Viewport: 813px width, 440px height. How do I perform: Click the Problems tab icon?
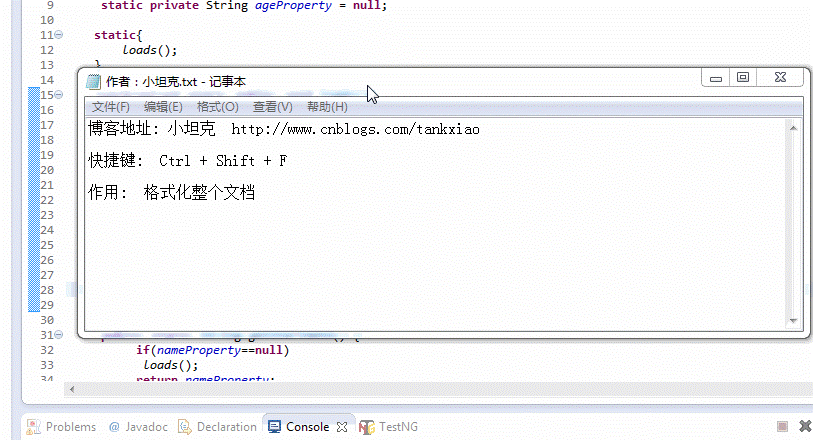[33, 427]
